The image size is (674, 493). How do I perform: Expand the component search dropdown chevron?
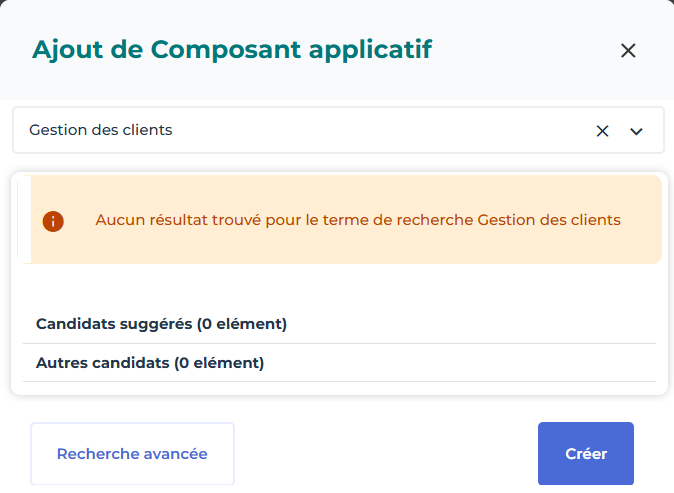[x=636, y=131]
